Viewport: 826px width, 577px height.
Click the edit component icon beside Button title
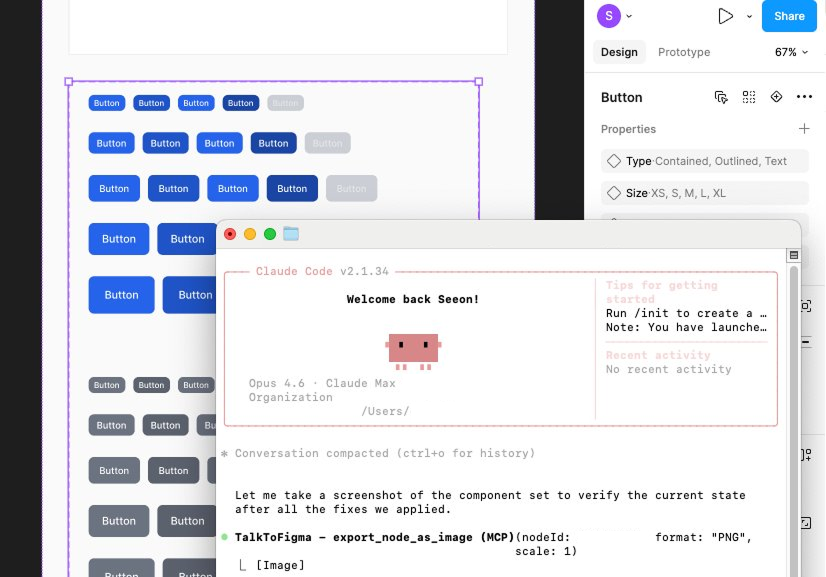[721, 97]
